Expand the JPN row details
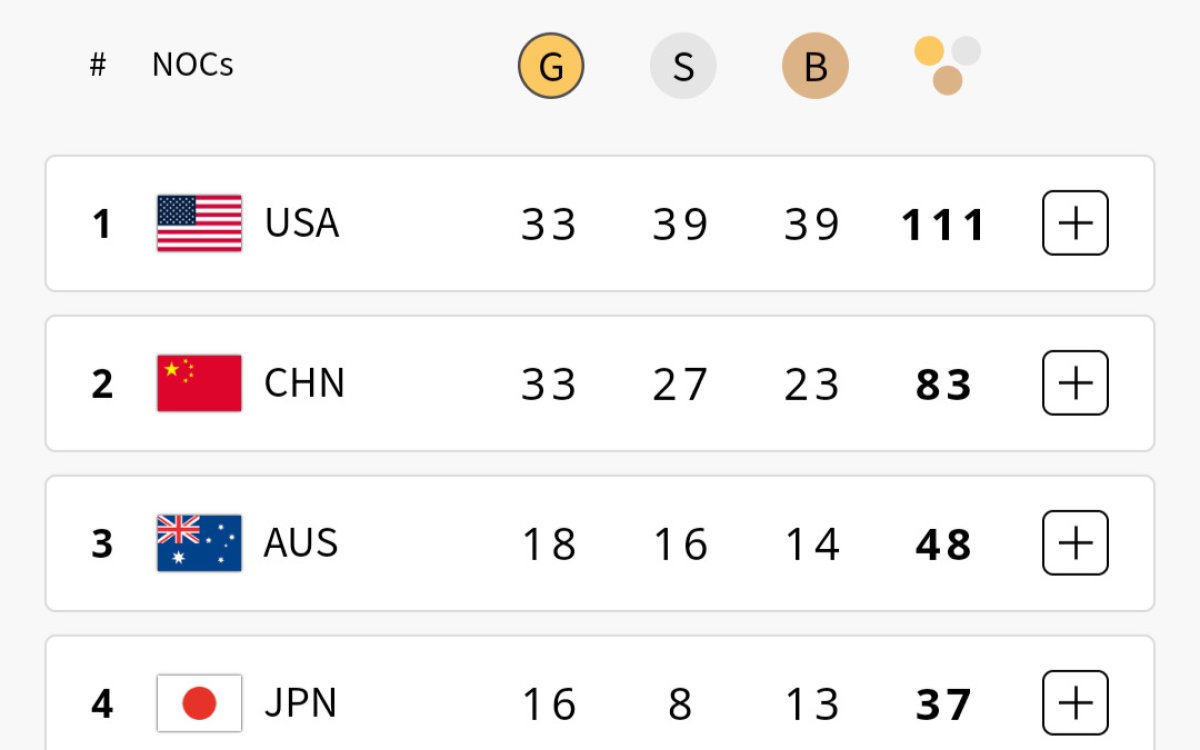This screenshot has height=750, width=1200. (x=1075, y=703)
